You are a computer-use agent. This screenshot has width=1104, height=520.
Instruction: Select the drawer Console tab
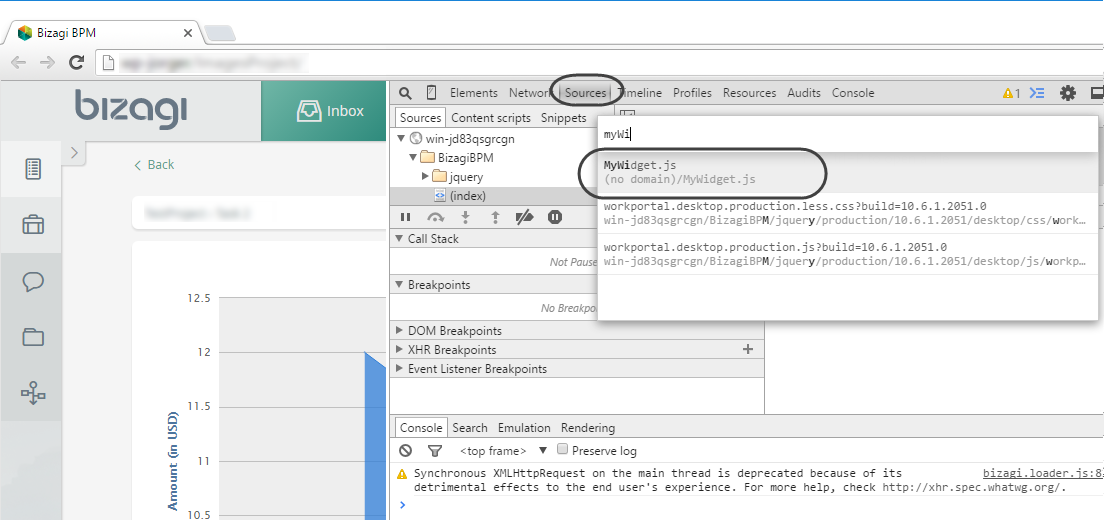[x=421, y=428]
